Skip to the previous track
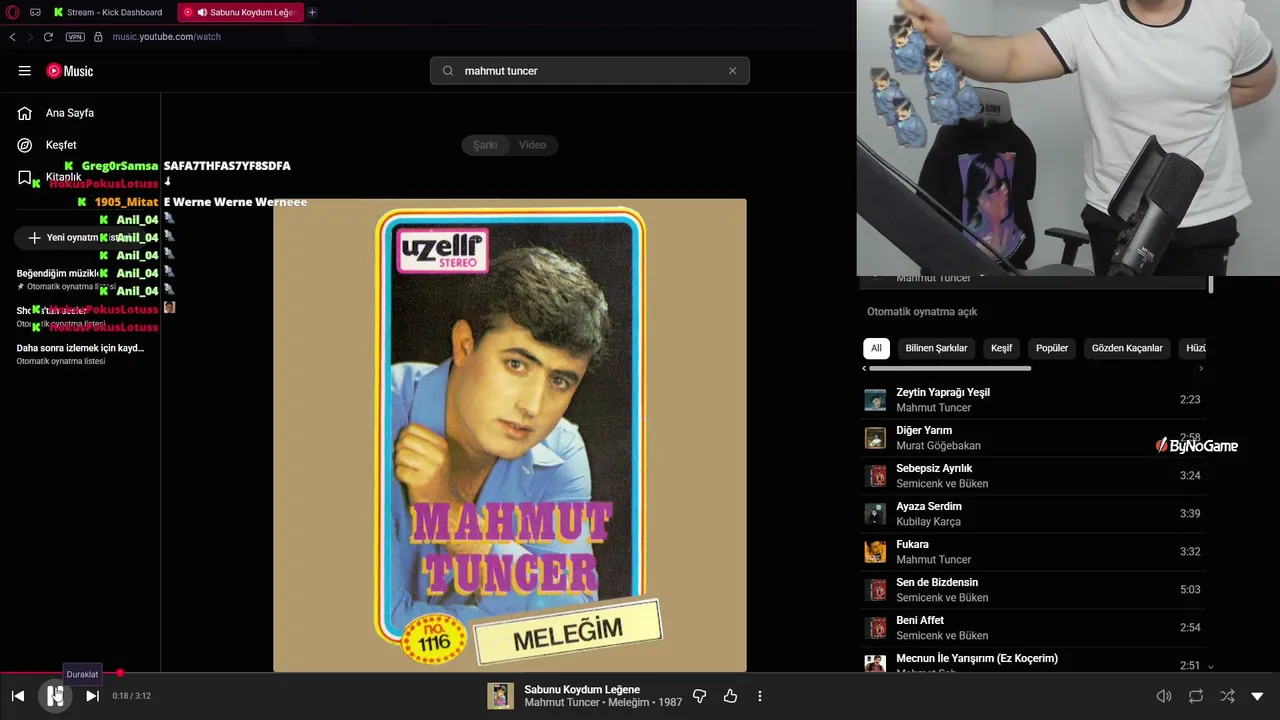The height and width of the screenshot is (720, 1280). click(18, 696)
